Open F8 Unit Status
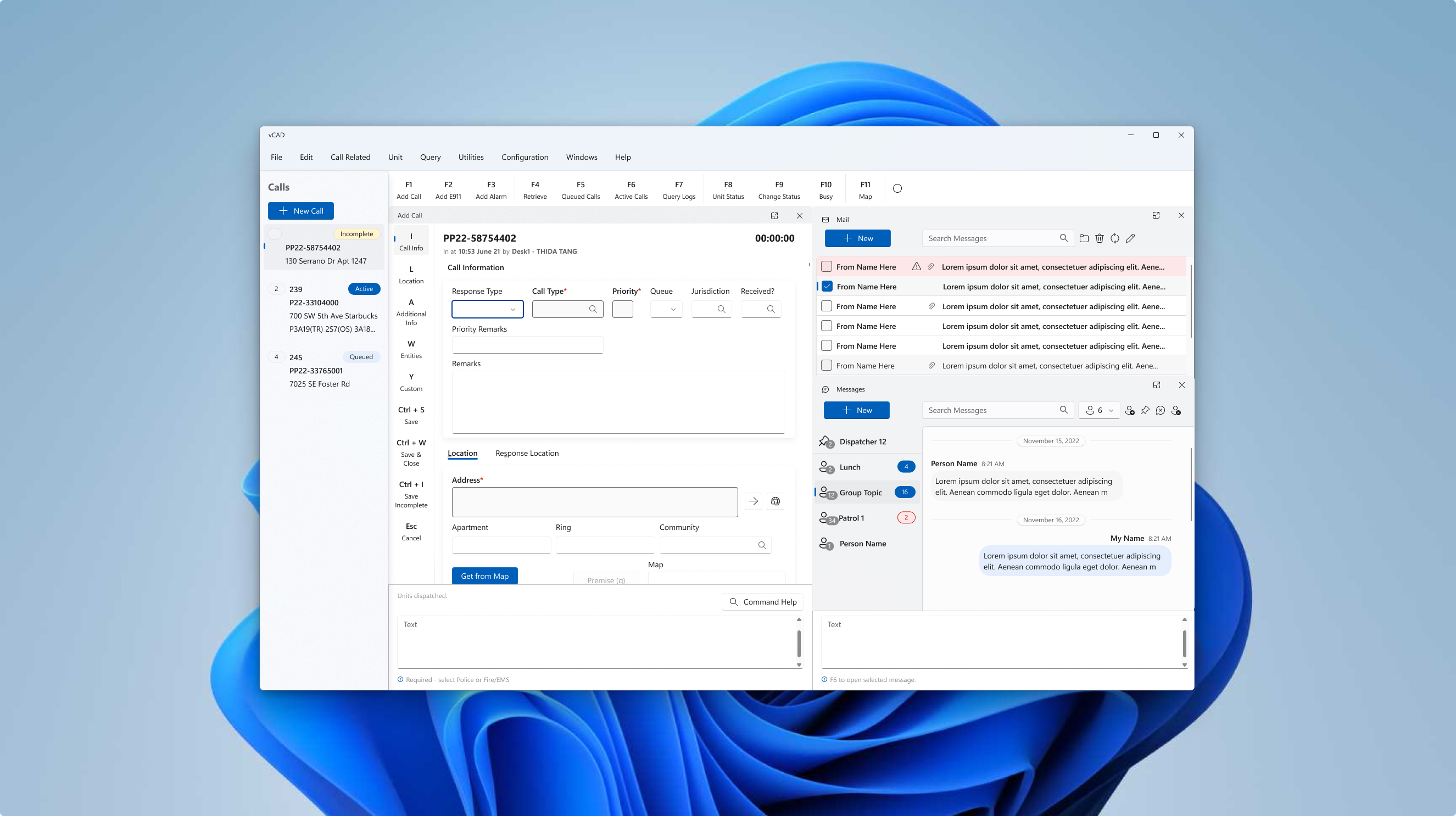The width and height of the screenshot is (1456, 816). pyautogui.click(x=728, y=190)
